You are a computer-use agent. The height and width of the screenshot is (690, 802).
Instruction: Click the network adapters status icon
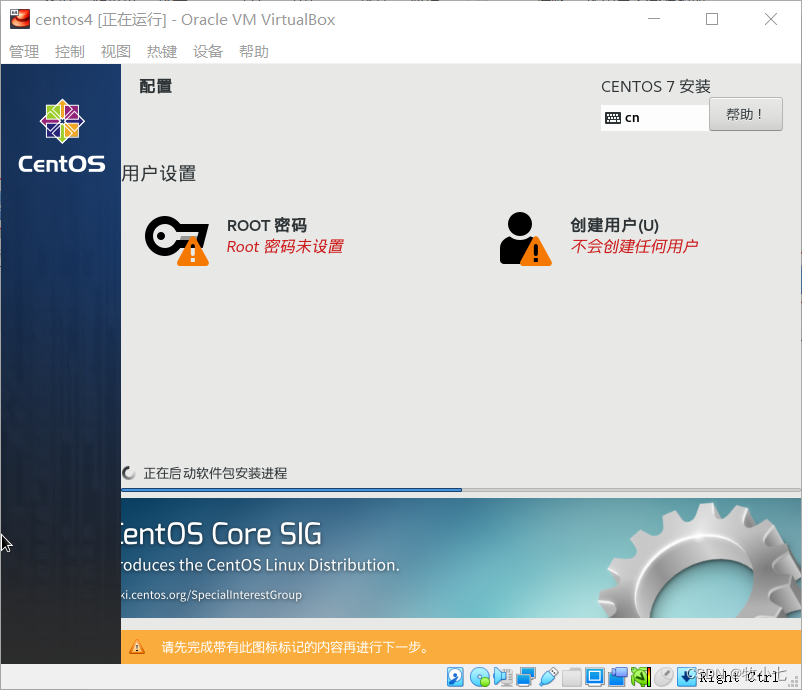[x=526, y=677]
